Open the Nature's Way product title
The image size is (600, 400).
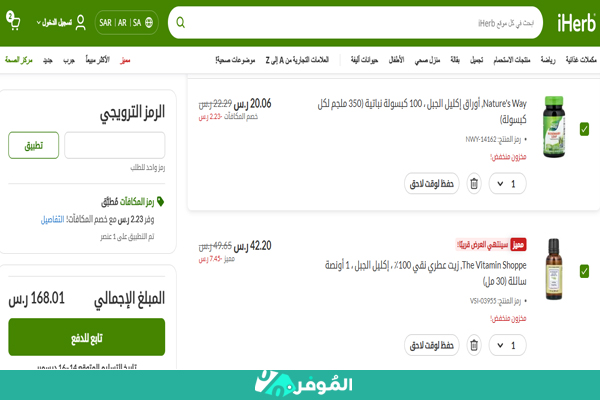click(422, 111)
